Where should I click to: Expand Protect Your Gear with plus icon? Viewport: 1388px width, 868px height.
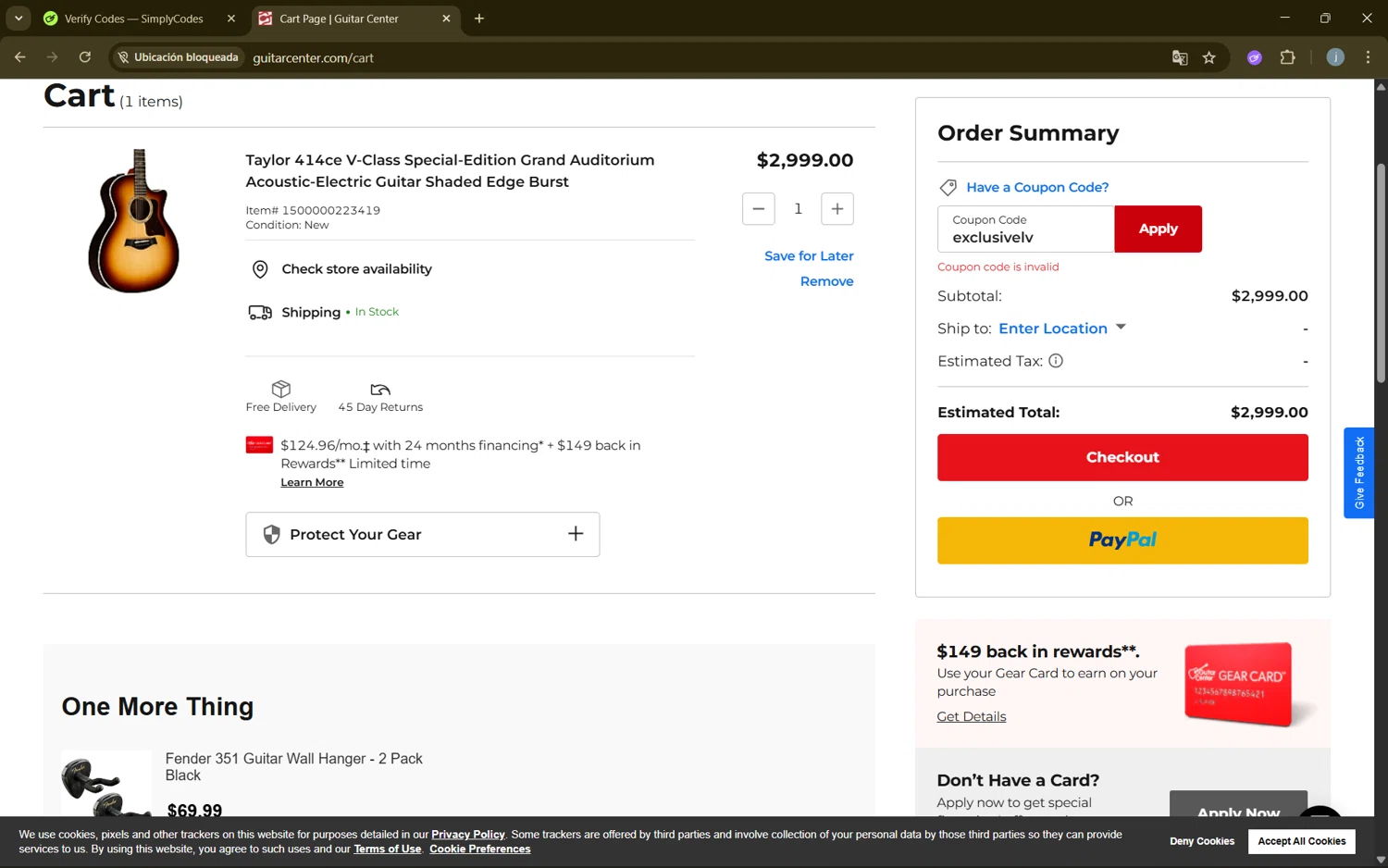[x=576, y=534]
